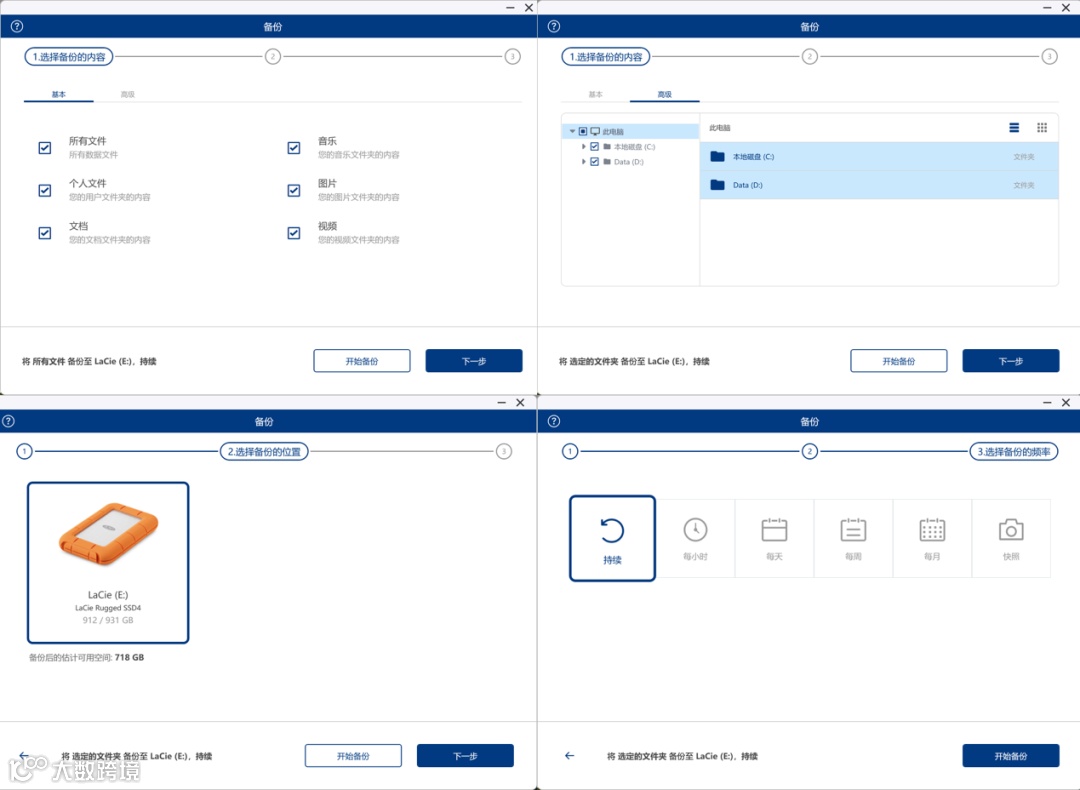Switch file browser to grid view icon
The height and width of the screenshot is (790, 1080).
1042,127
